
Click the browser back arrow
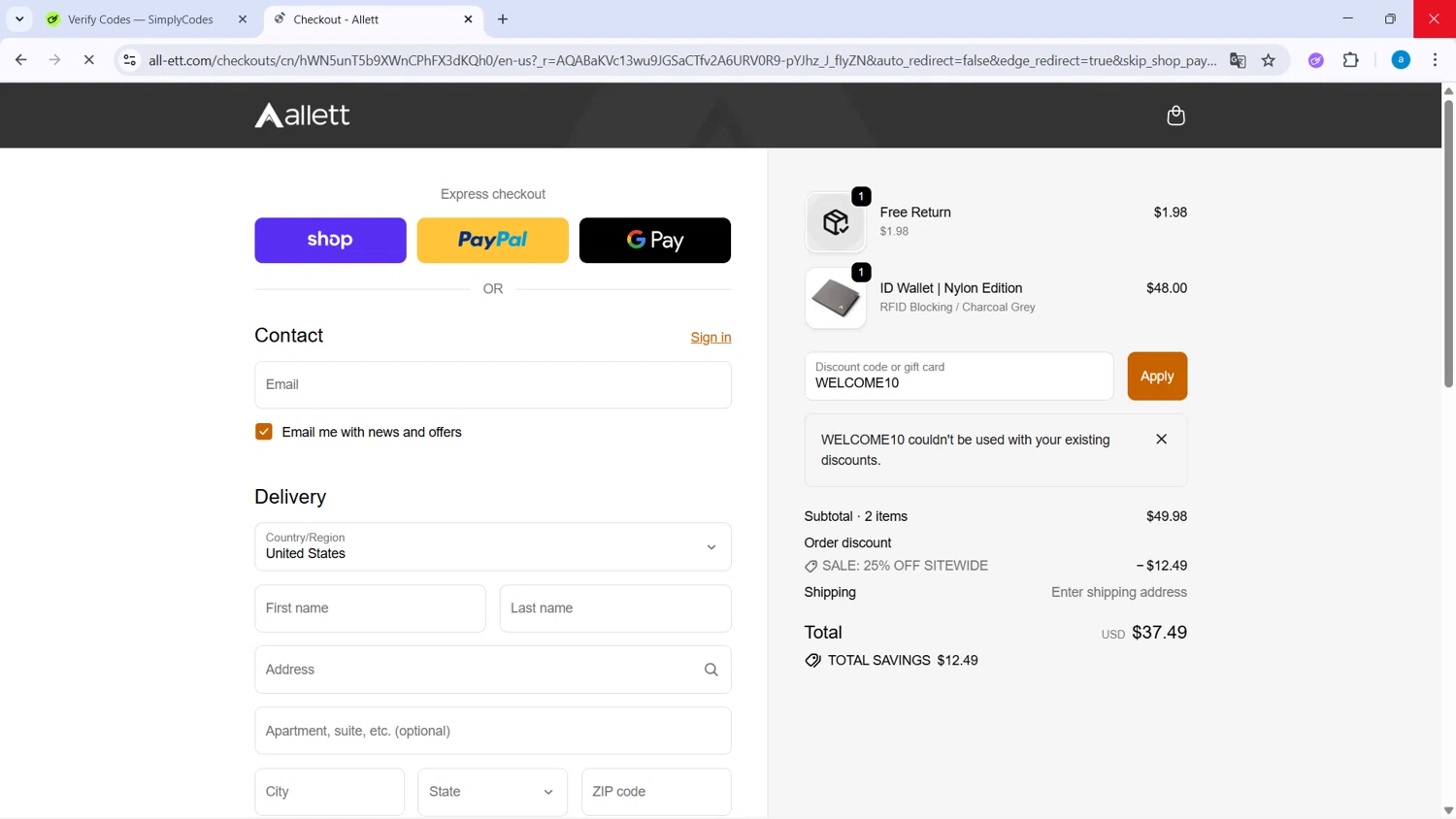[21, 60]
